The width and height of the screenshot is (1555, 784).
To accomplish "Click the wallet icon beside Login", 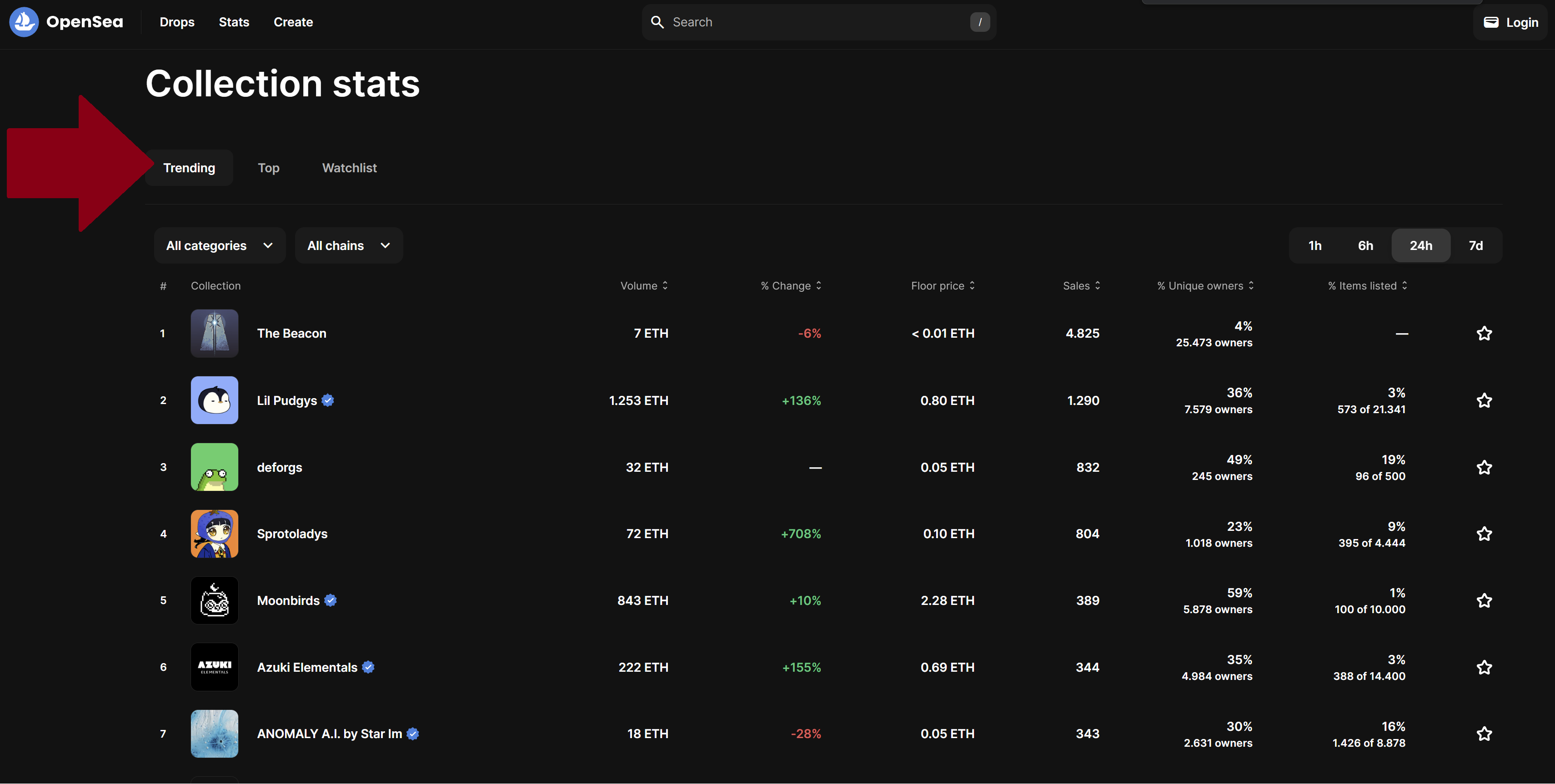I will click(x=1491, y=22).
